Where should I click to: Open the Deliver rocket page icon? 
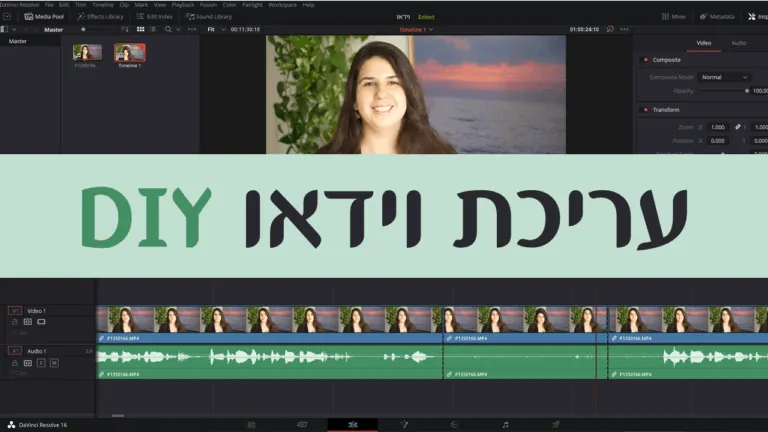pyautogui.click(x=556, y=425)
